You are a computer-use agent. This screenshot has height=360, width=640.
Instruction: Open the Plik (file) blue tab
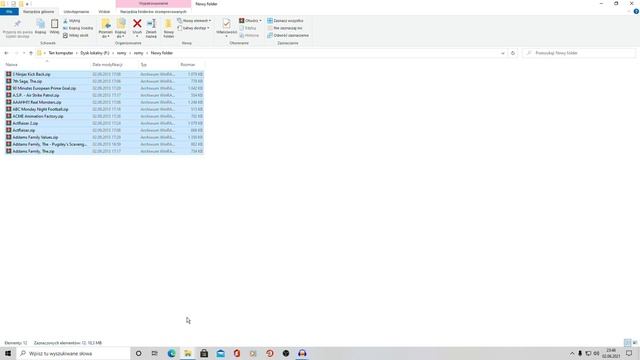9,12
